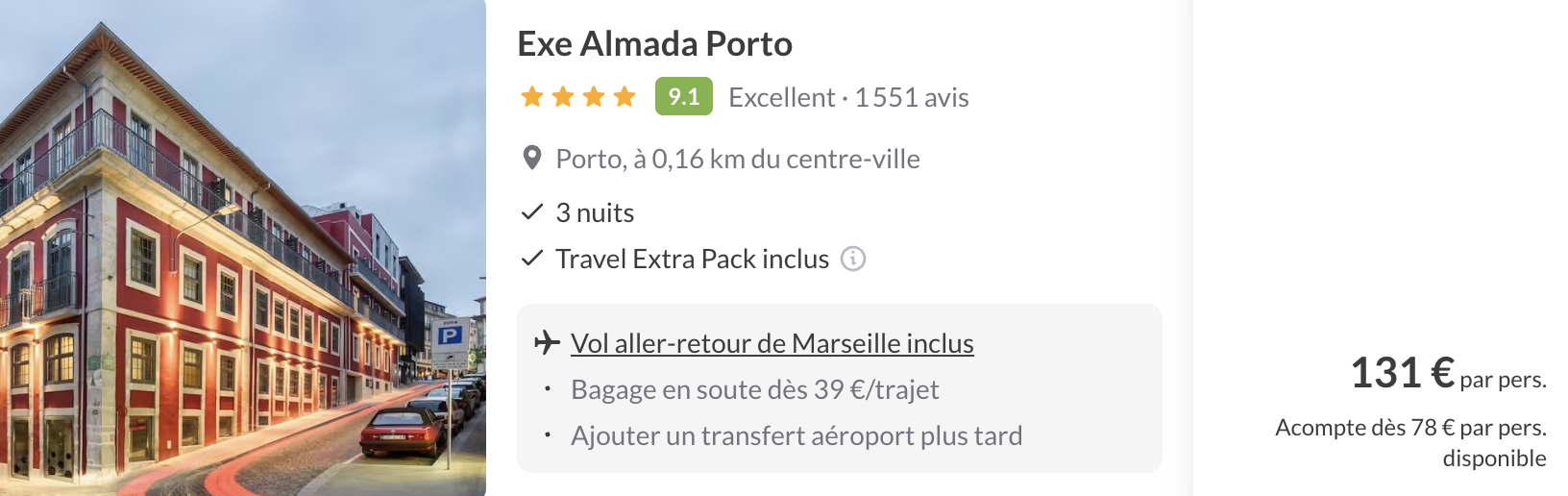Click the checkmark icon beside Travel Extra Pack
Screen dimensions: 1568x496
click(x=531, y=259)
